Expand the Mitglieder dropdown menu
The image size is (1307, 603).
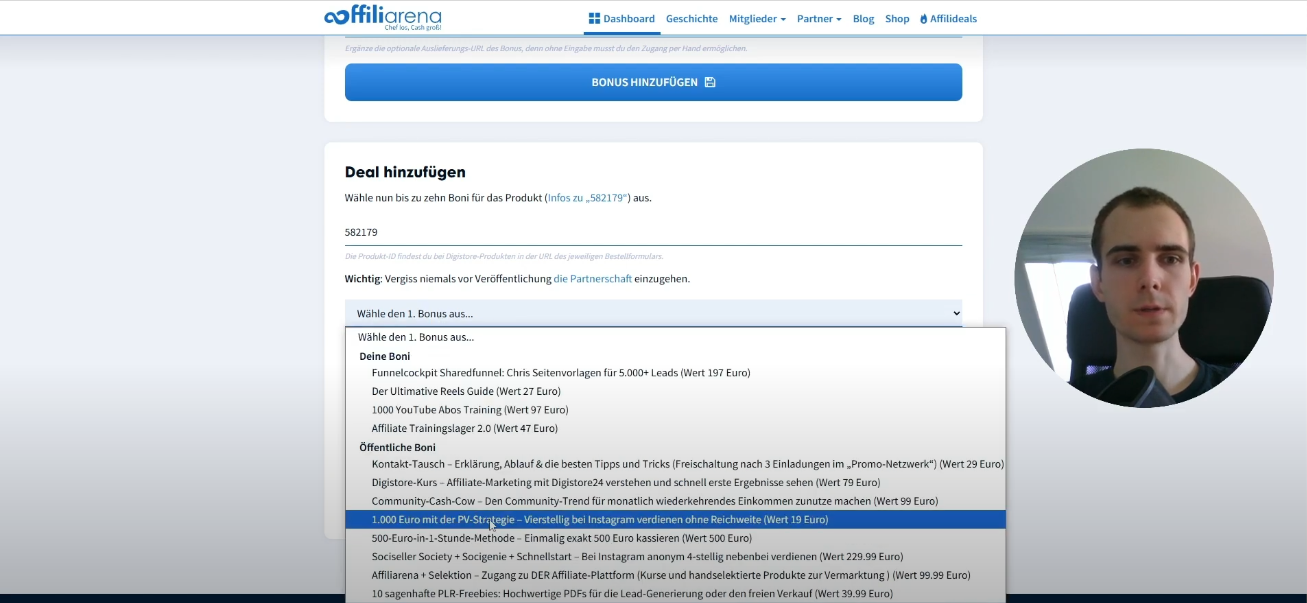tap(757, 19)
